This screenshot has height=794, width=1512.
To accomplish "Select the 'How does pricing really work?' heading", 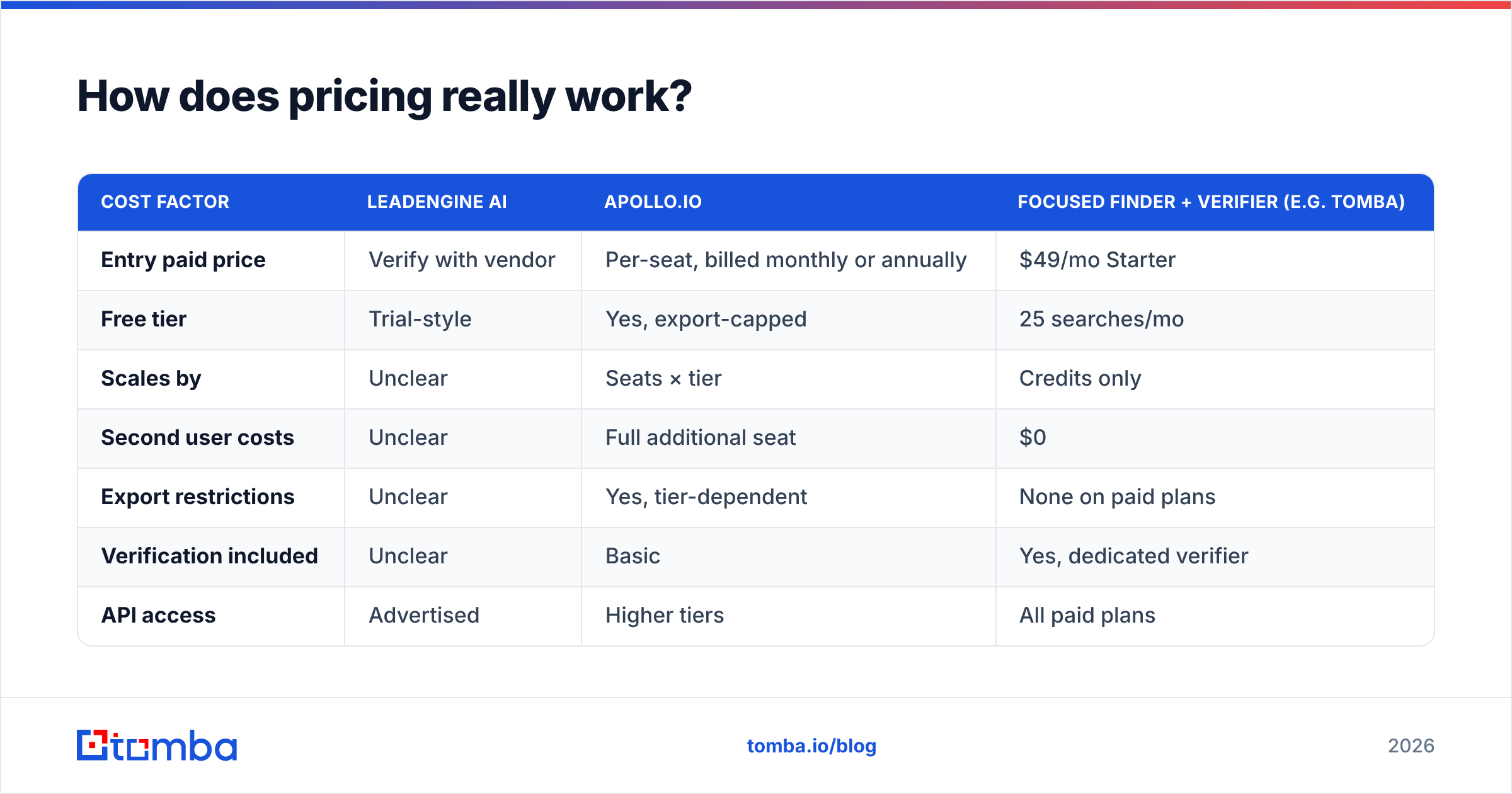I will click(384, 96).
